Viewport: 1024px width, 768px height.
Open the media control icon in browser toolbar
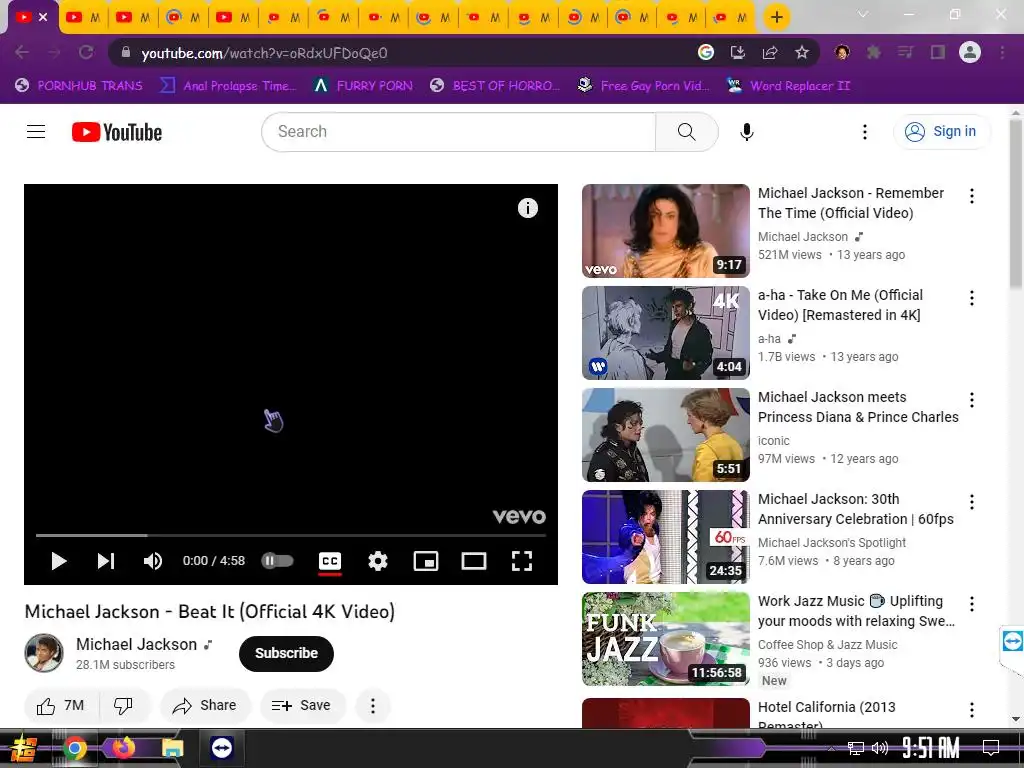[906, 52]
